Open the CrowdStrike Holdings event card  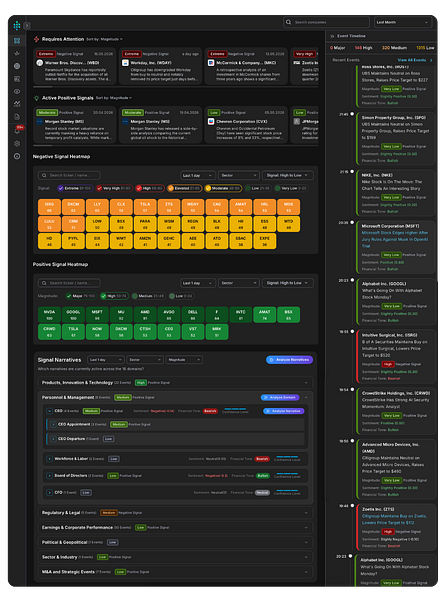tap(396, 411)
